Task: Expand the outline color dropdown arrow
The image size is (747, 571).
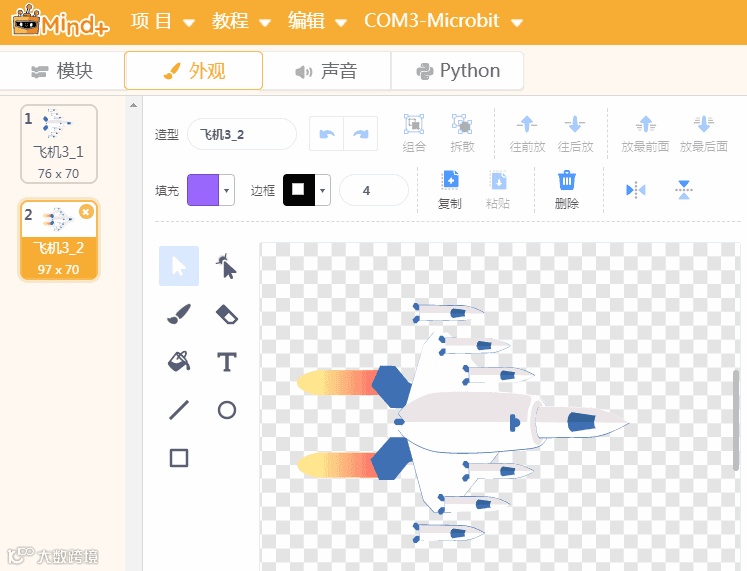Action: click(323, 190)
